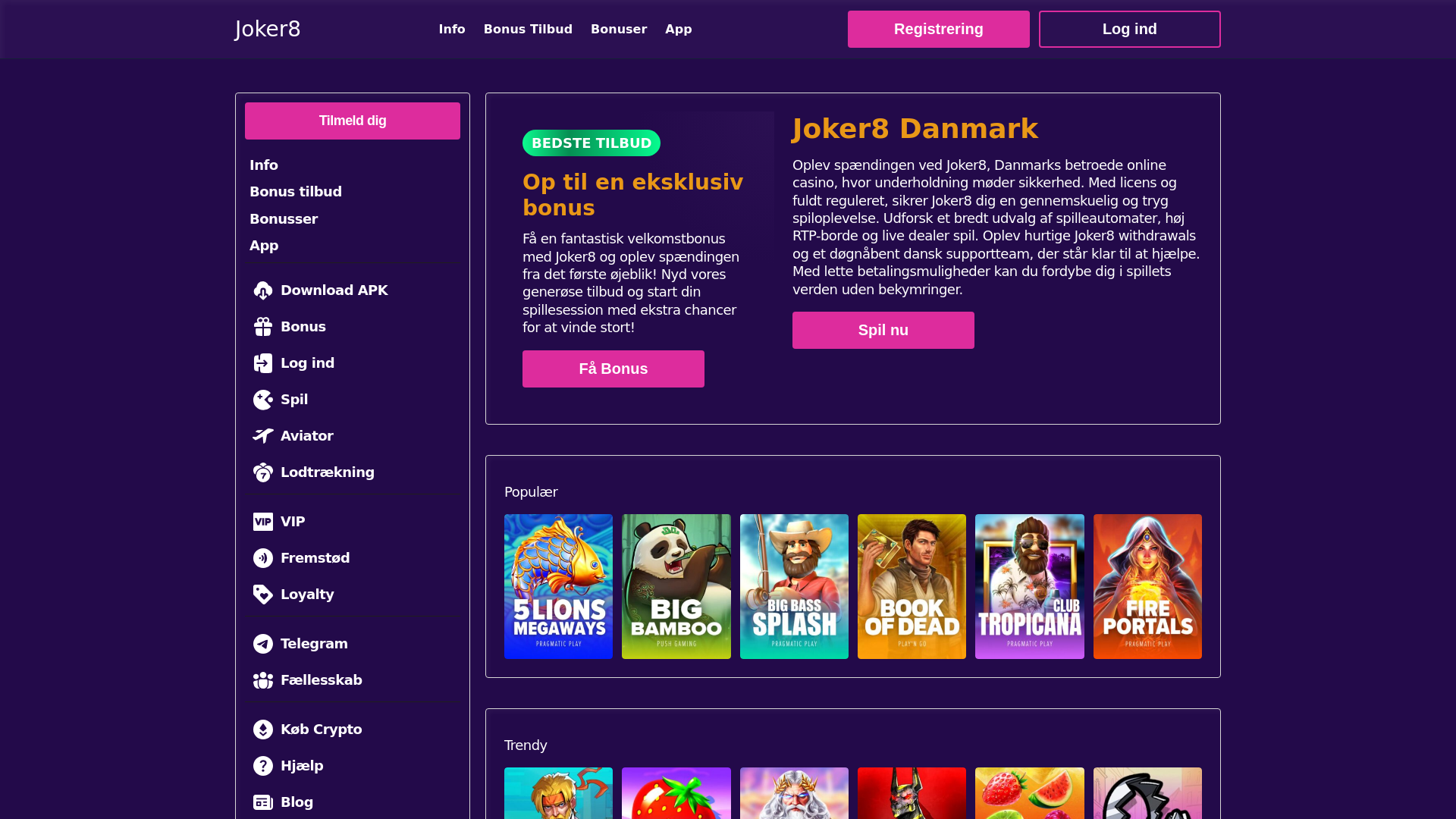
Task: Select Bonusser in the sidebar menu
Action: tap(284, 219)
